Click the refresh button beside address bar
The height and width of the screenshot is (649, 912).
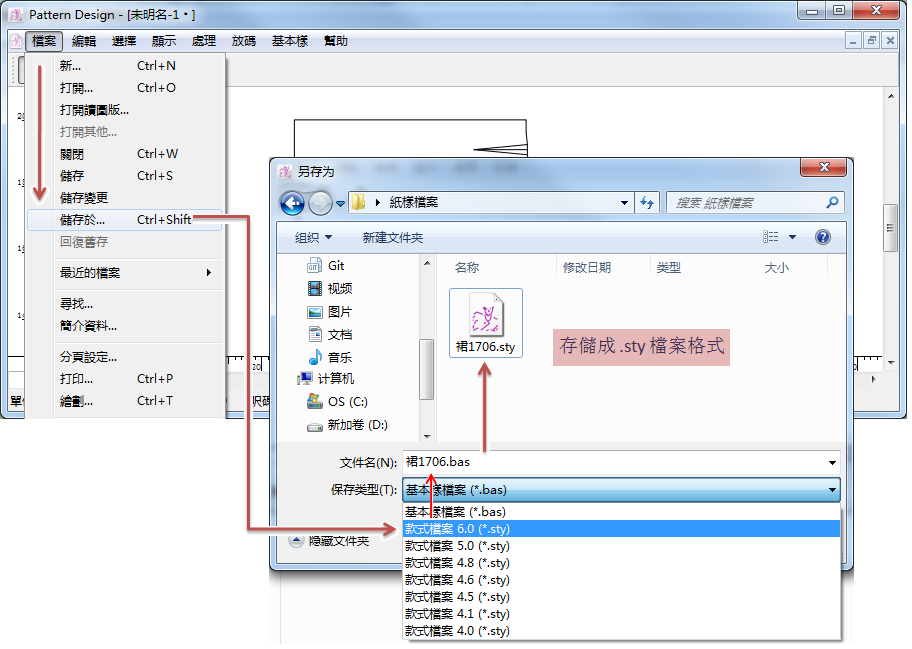tap(646, 203)
